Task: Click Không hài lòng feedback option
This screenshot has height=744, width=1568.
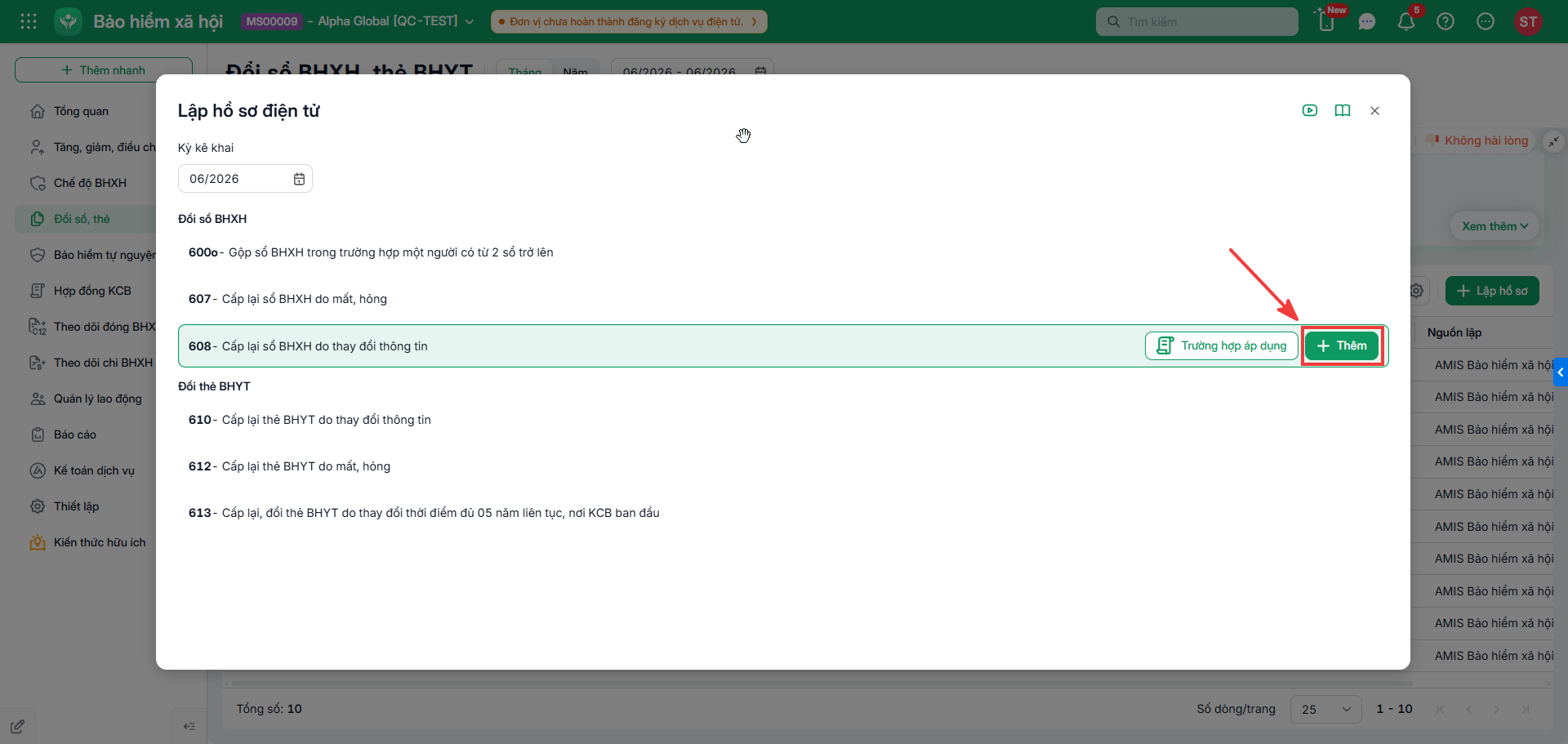Action: [x=1477, y=140]
